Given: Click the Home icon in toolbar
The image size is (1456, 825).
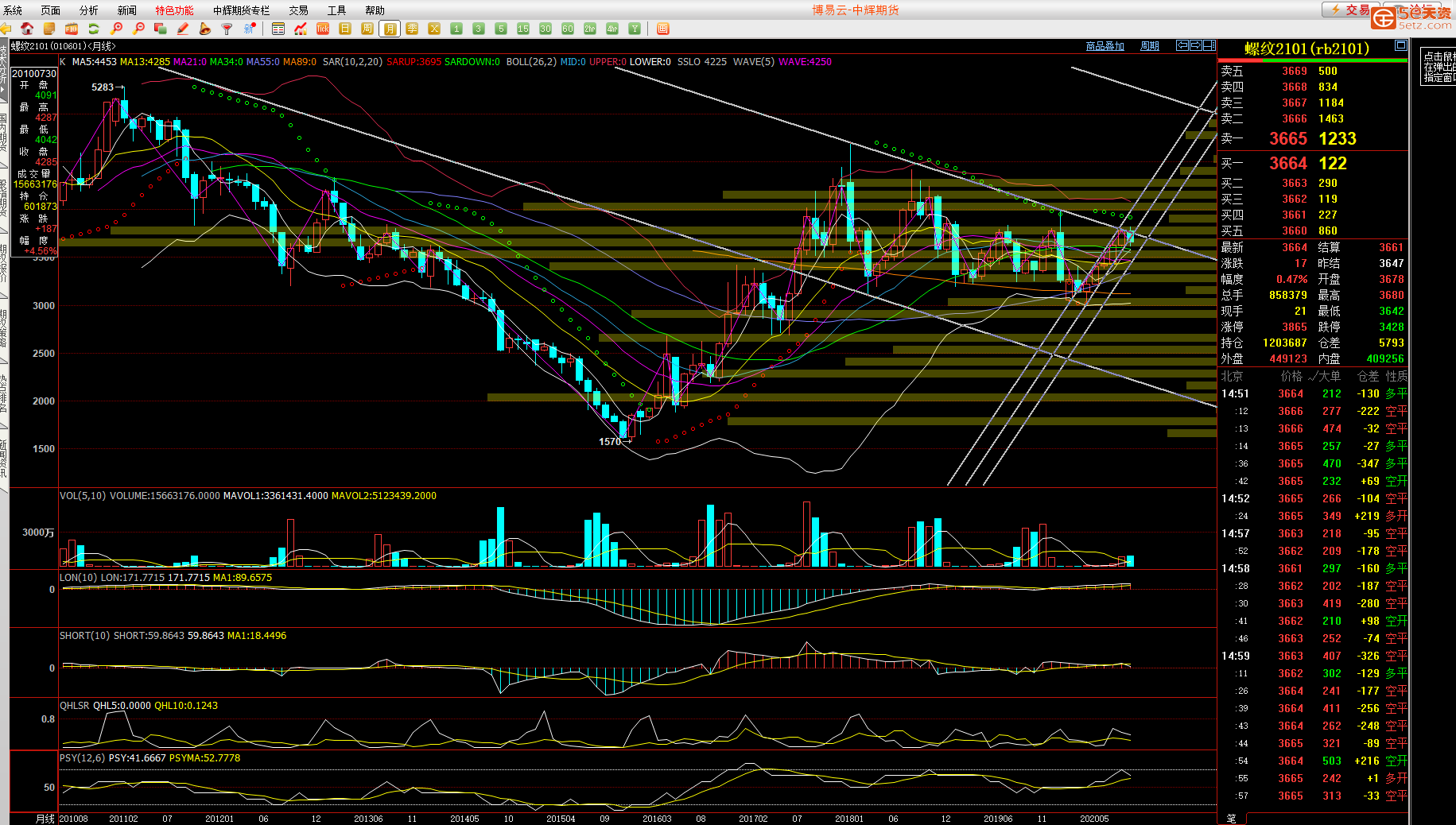Looking at the screenshot, I should [x=27, y=29].
